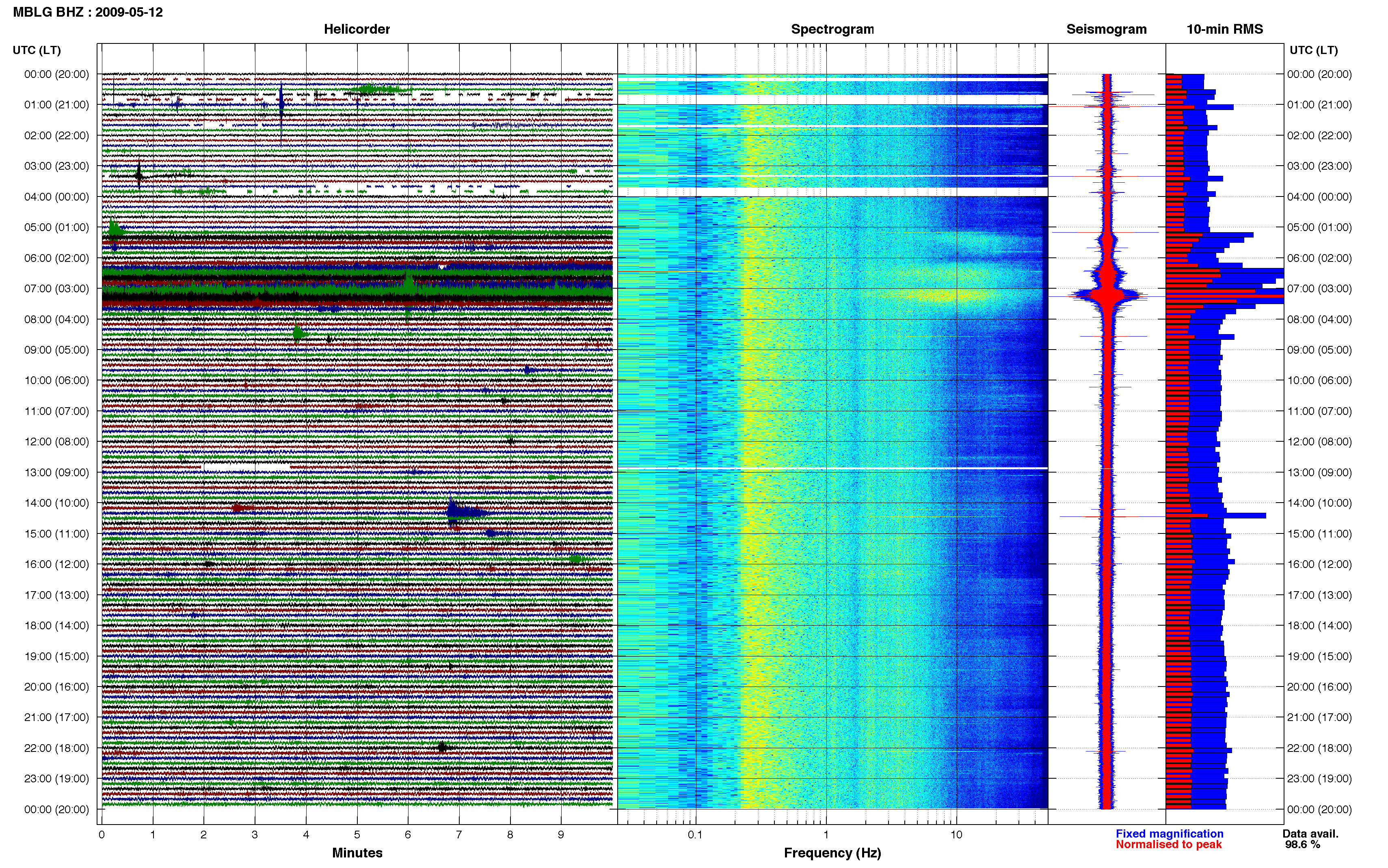Screen dimensions: 1388x868
Task: Click the 'MBLG BHZ : 2009-05-12' title
Action: [88, 12]
